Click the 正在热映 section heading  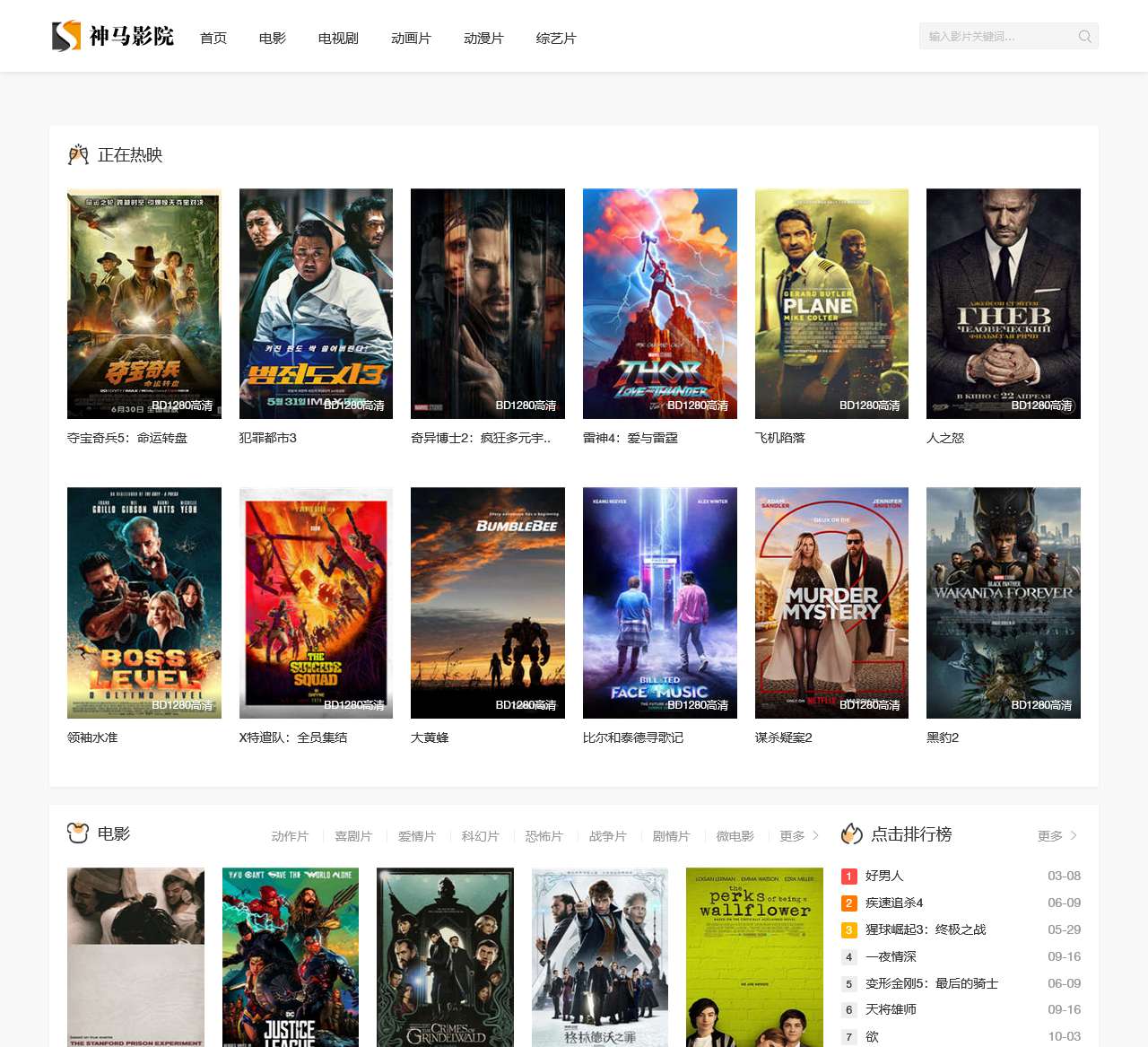130,154
